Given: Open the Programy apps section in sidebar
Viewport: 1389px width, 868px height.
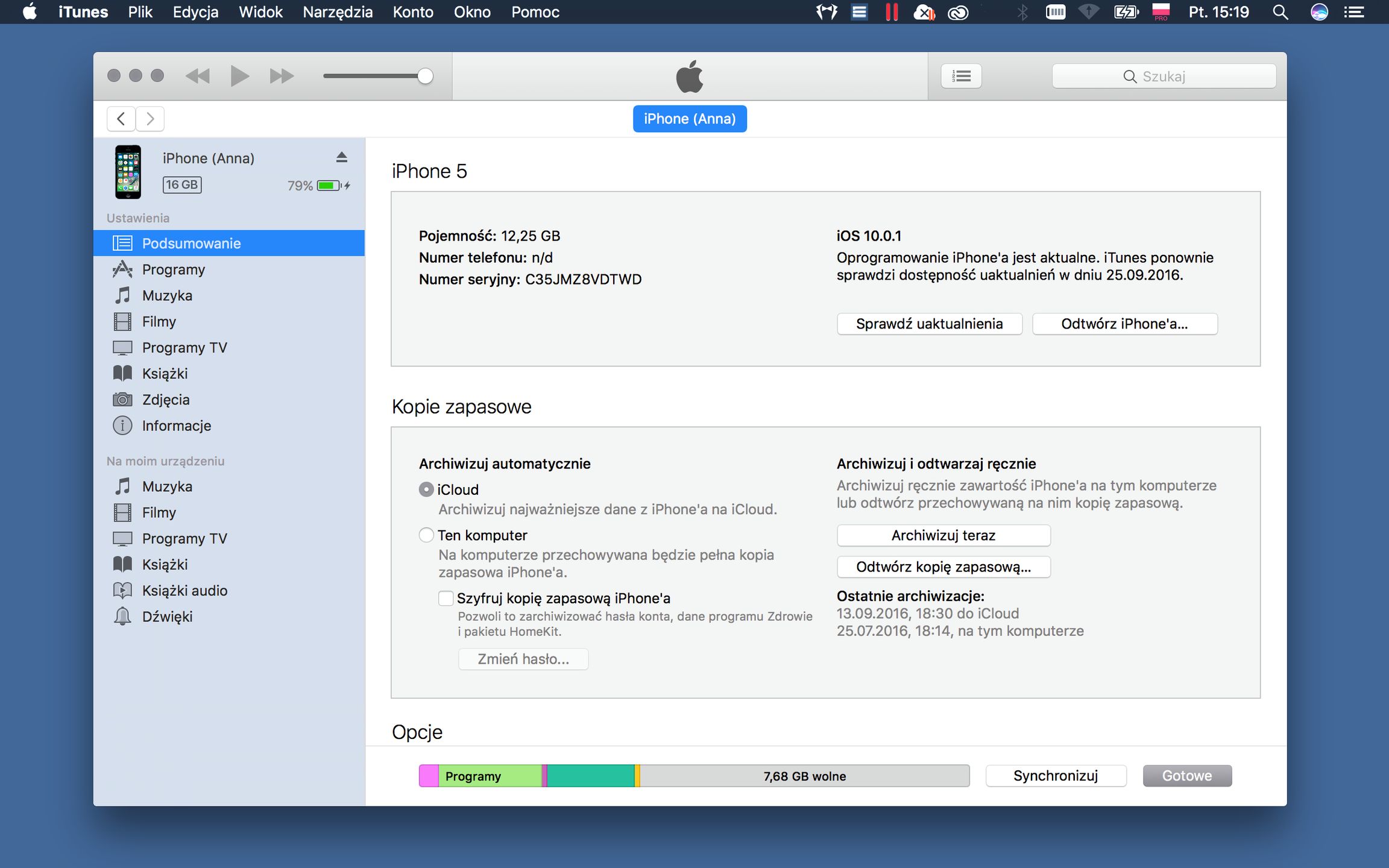Looking at the screenshot, I should 174,269.
